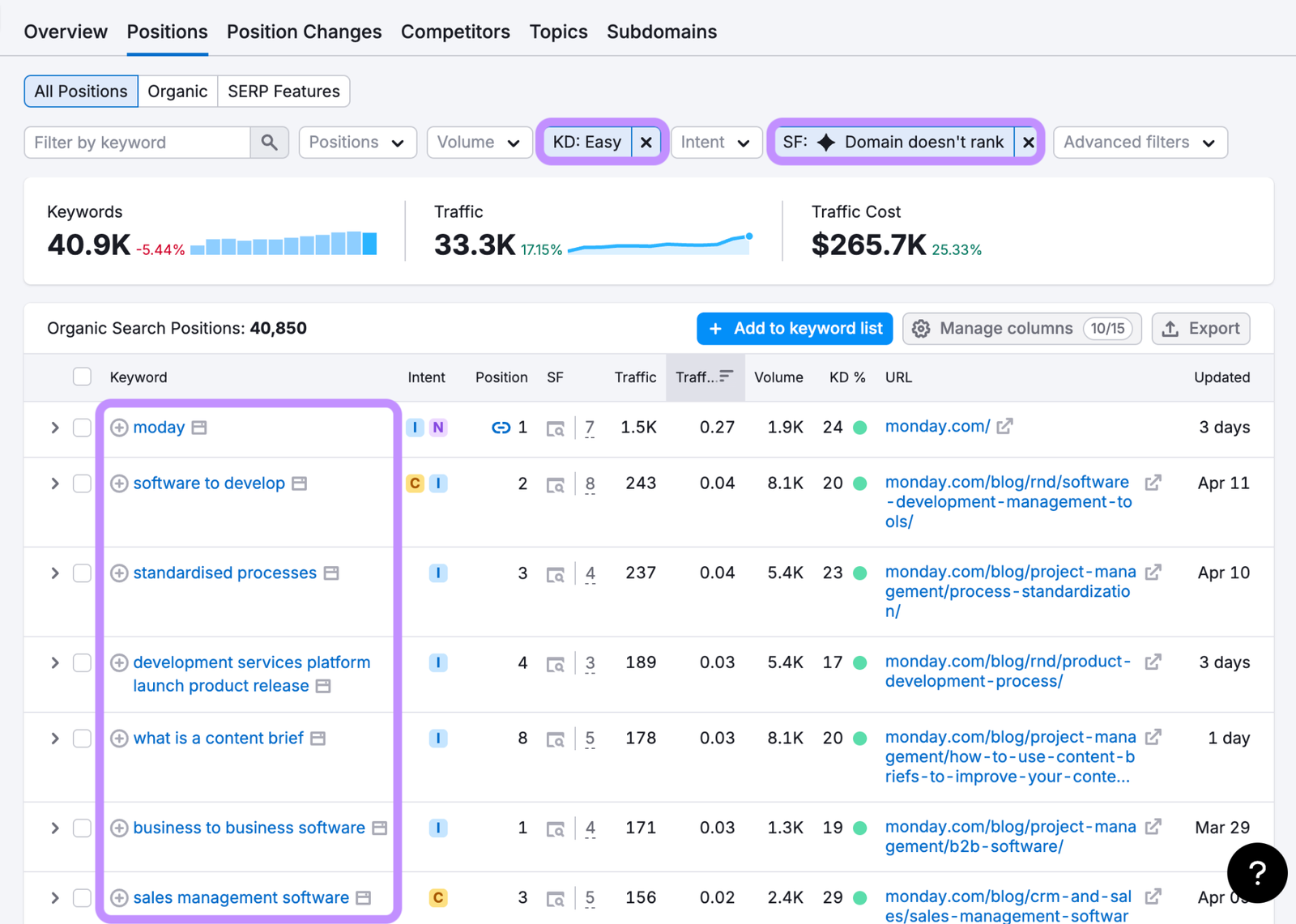Image resolution: width=1296 pixels, height=924 pixels.
Task: Open the 'moday' keyword link
Action: click(x=159, y=428)
